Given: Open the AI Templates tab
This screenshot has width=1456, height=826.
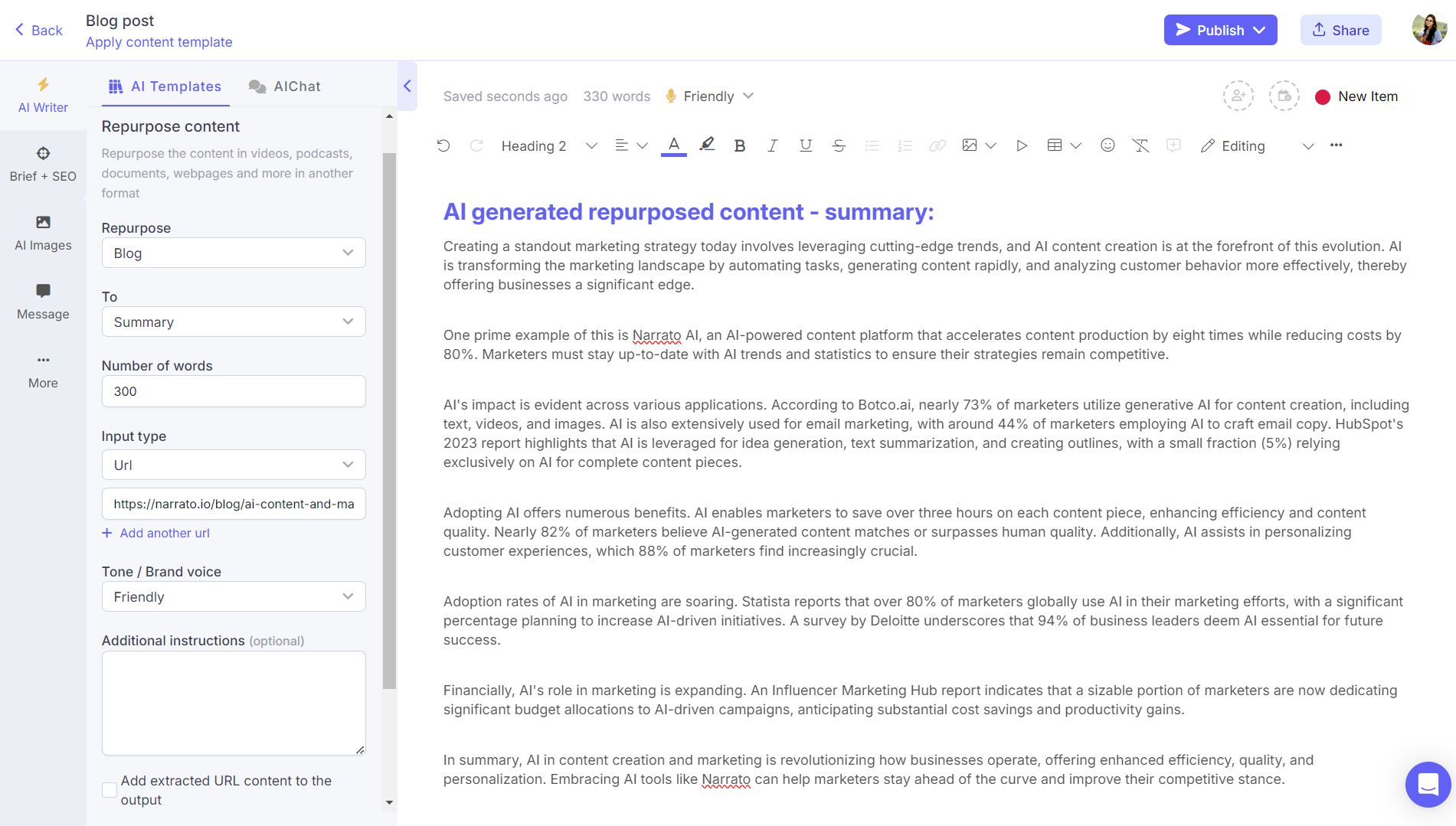Looking at the screenshot, I should coord(165,86).
